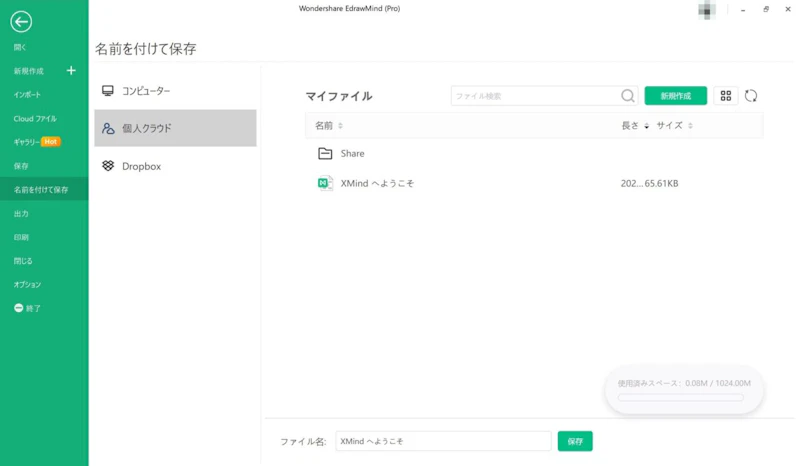
Task: Click the used storage space bar
Action: (681, 397)
